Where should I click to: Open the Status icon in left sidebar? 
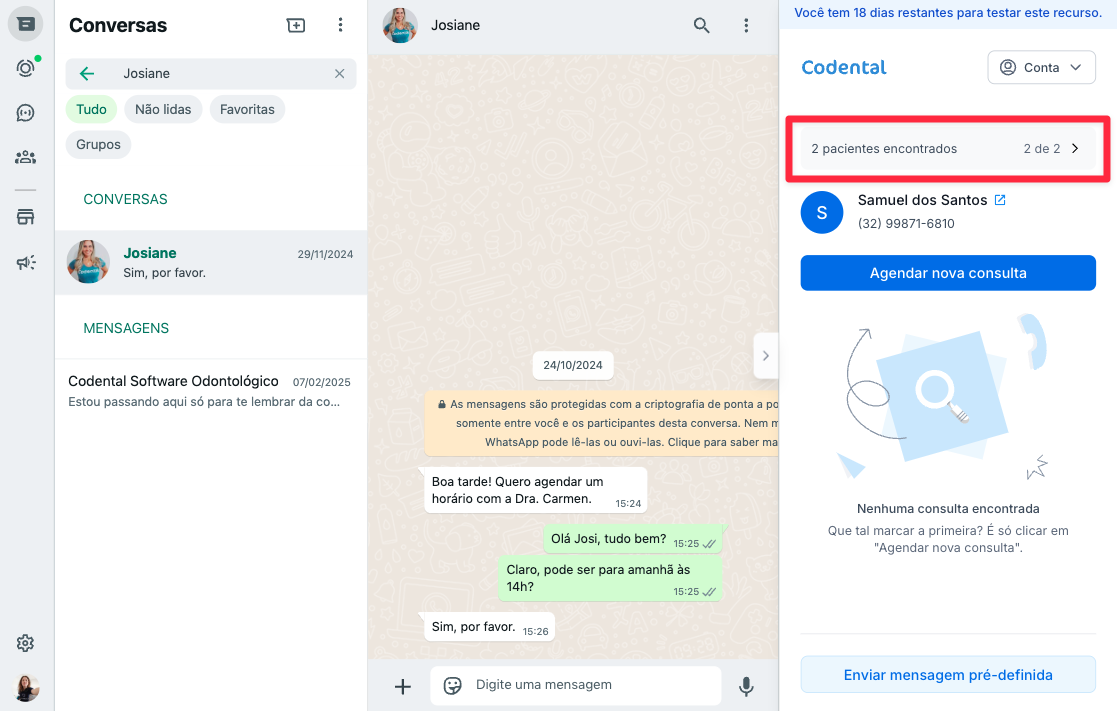point(26,68)
